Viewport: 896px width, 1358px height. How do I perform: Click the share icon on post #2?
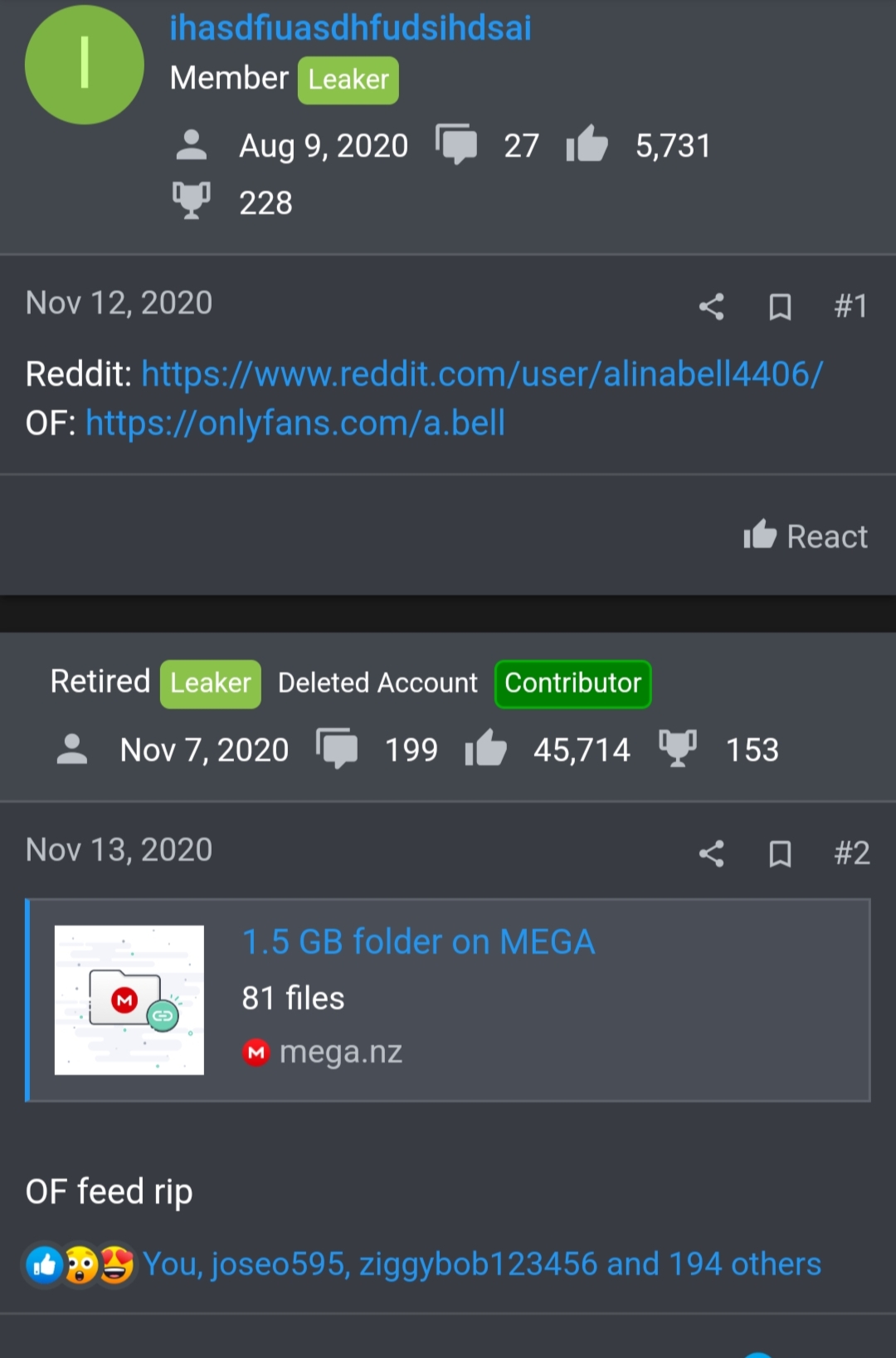711,853
